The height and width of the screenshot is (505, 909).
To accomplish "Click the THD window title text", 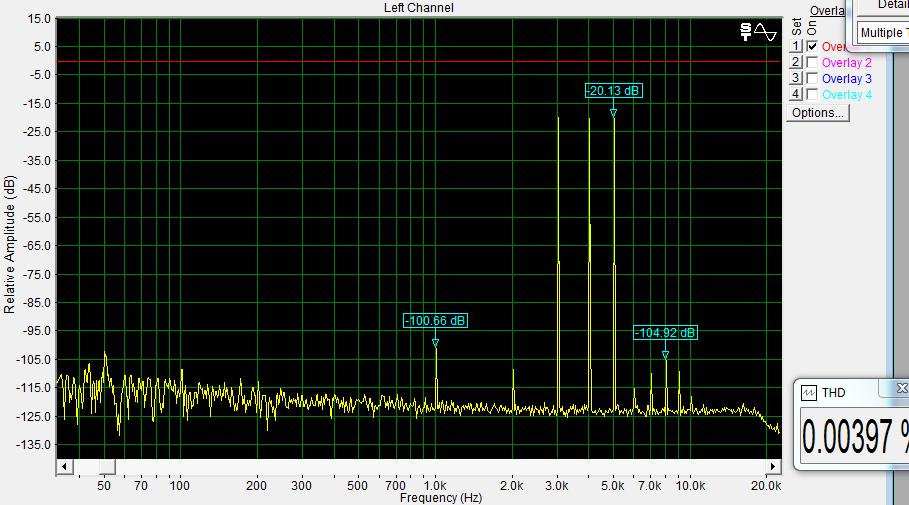I will (834, 393).
